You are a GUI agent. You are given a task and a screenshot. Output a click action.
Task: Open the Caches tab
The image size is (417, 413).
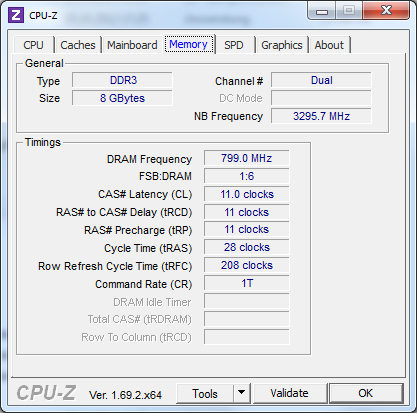(x=78, y=45)
